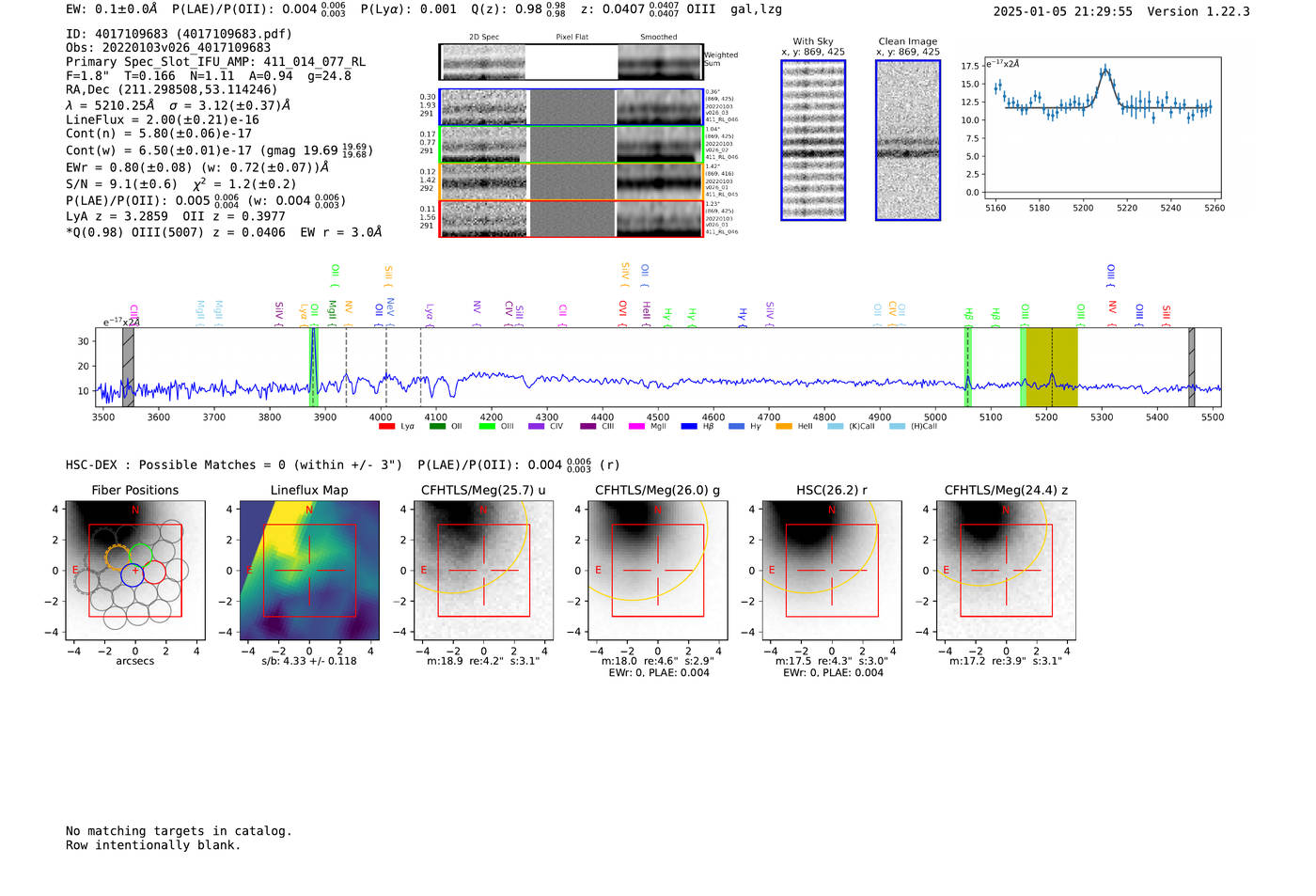Viewport: 1316px width, 896px height.
Task: Click the green highlighted line near 3880 Å
Action: pyautogui.click(x=314, y=367)
